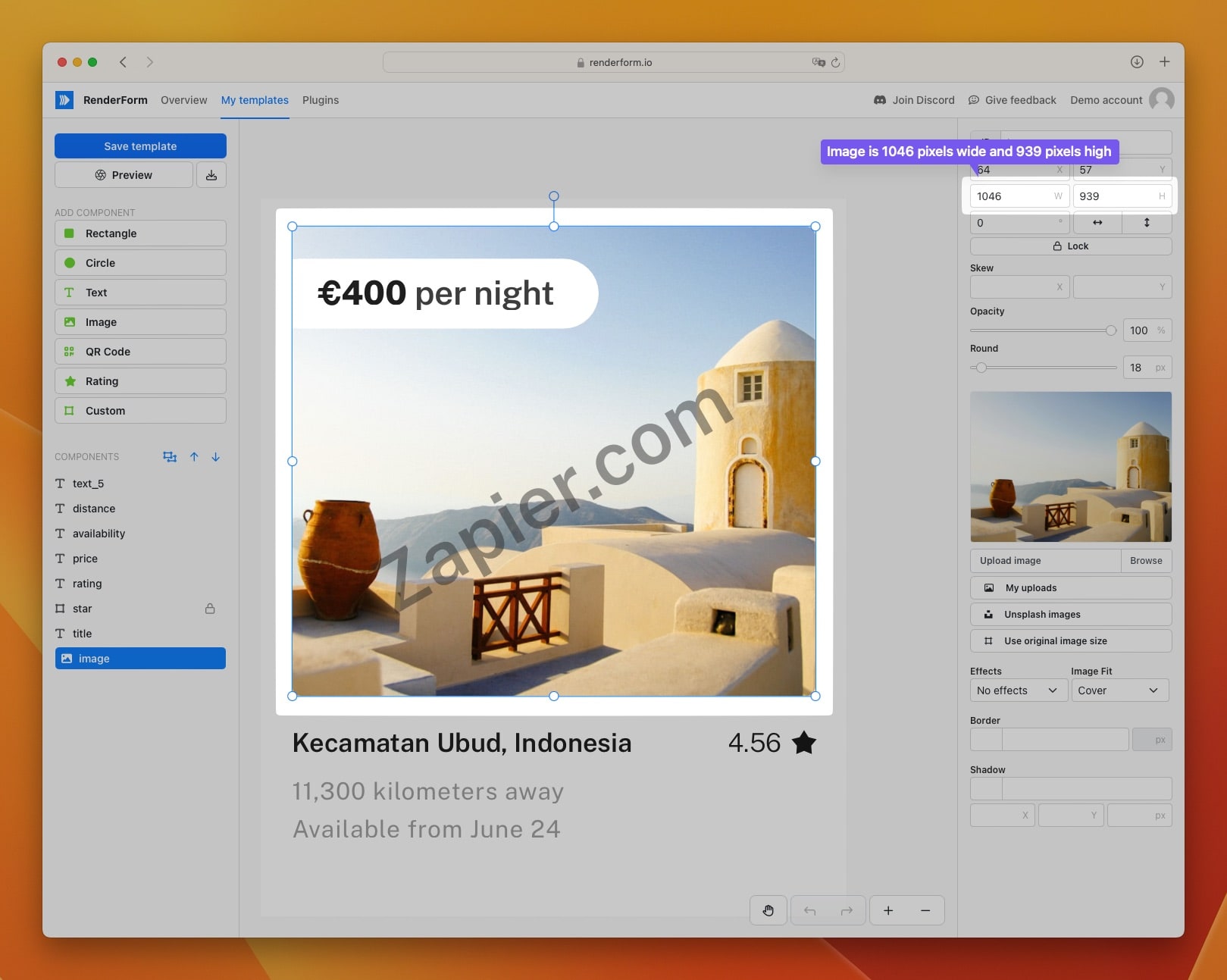Open Demo account user avatar
1227x980 pixels.
(1161, 99)
